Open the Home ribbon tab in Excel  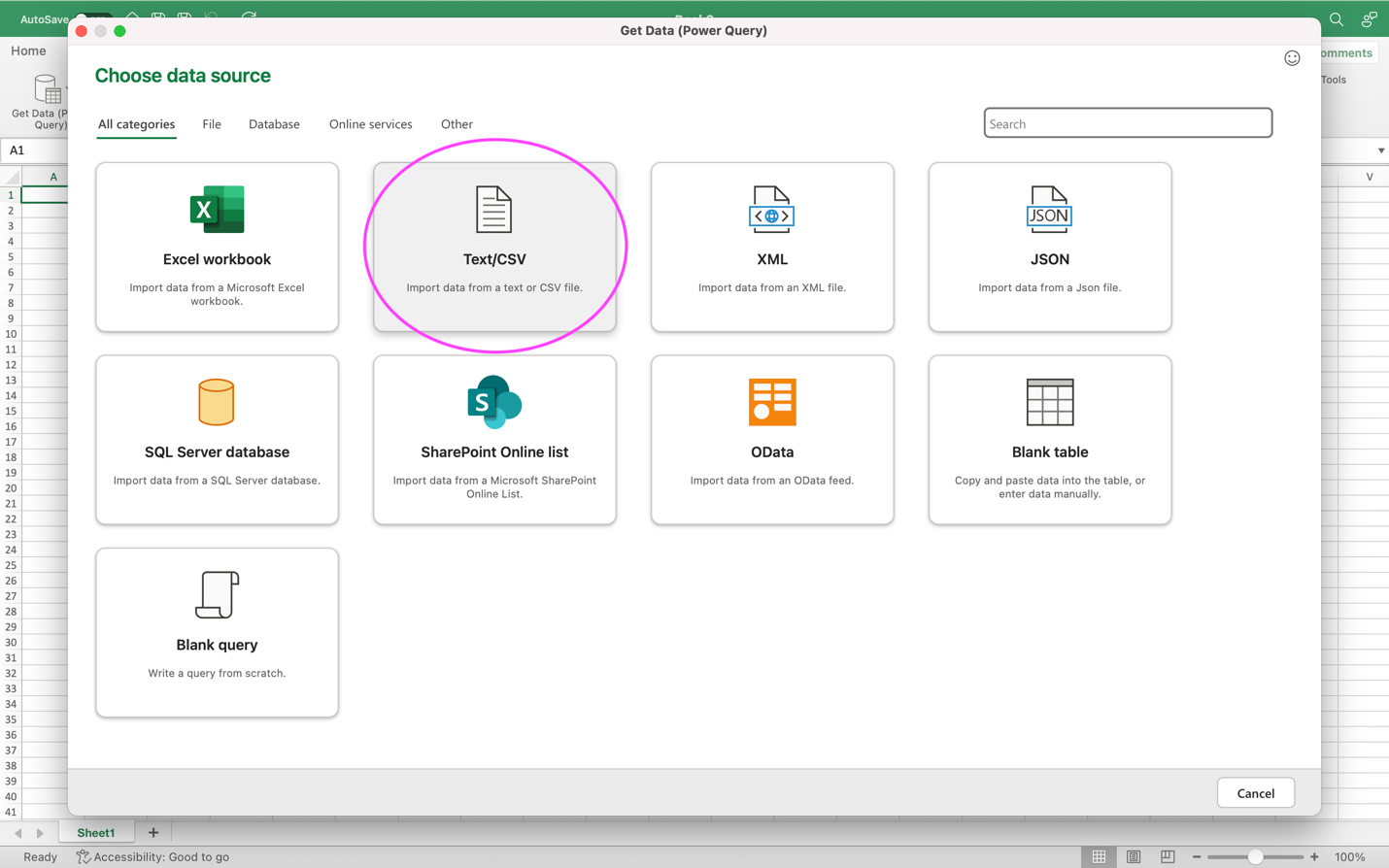tap(28, 51)
